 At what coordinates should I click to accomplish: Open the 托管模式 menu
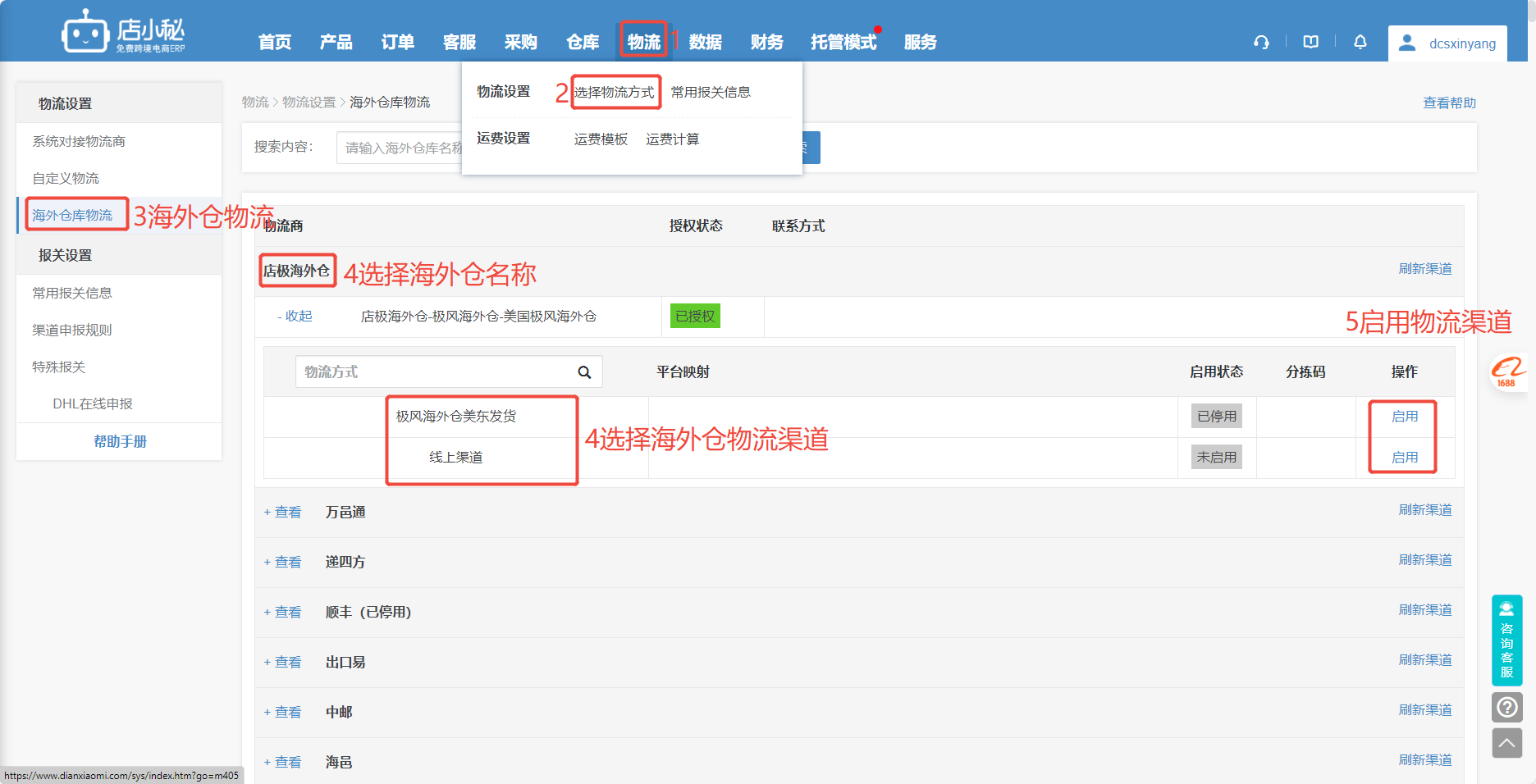point(843,43)
